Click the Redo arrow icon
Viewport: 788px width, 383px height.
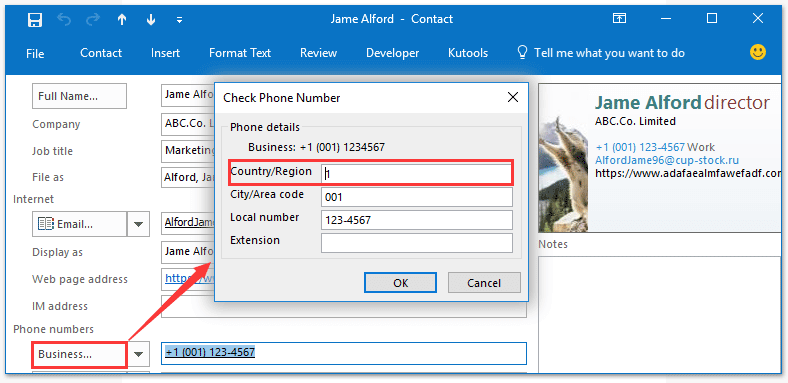click(93, 20)
